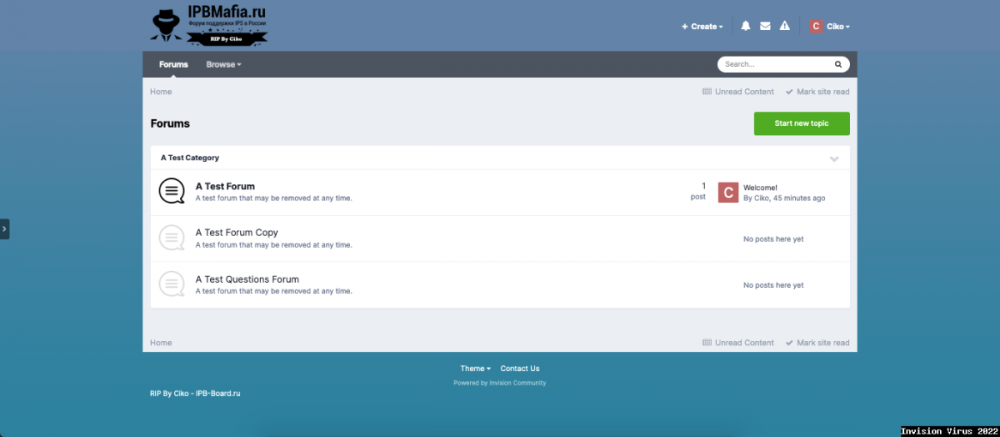
Task: Click the reports warning triangle icon
Action: 785,26
